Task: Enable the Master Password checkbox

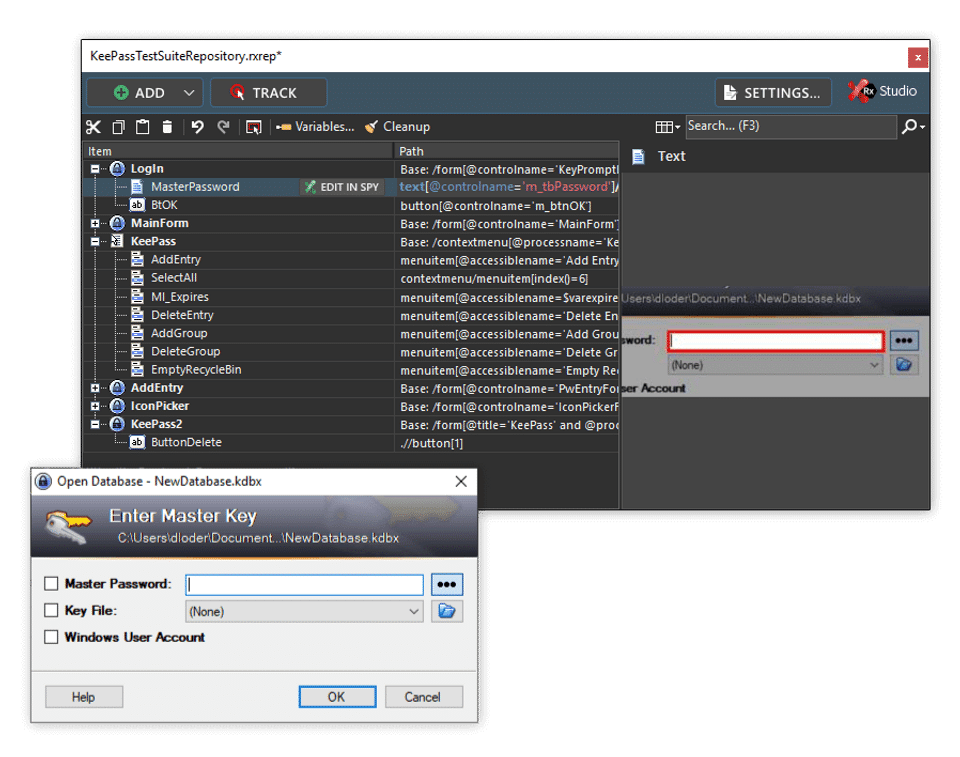Action: pyautogui.click(x=51, y=584)
